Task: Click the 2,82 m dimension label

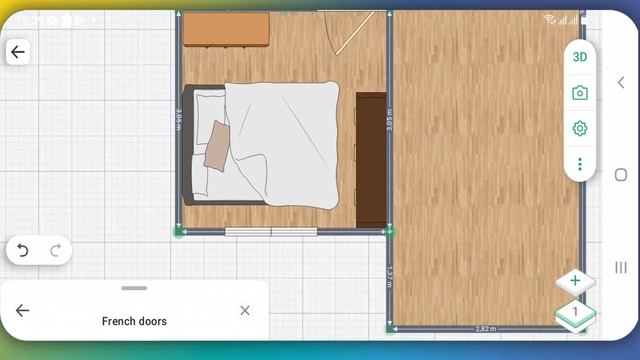Action: pyautogui.click(x=486, y=329)
